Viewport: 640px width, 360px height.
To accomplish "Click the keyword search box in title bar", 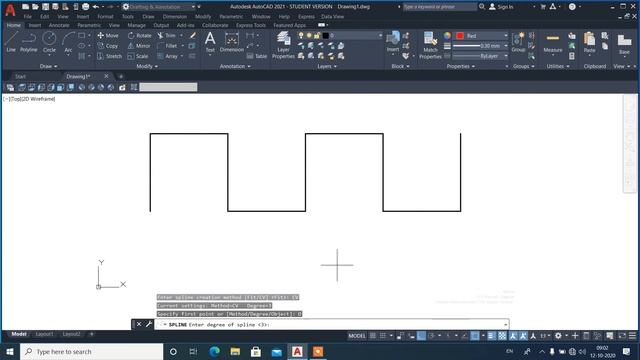I will 439,7.
